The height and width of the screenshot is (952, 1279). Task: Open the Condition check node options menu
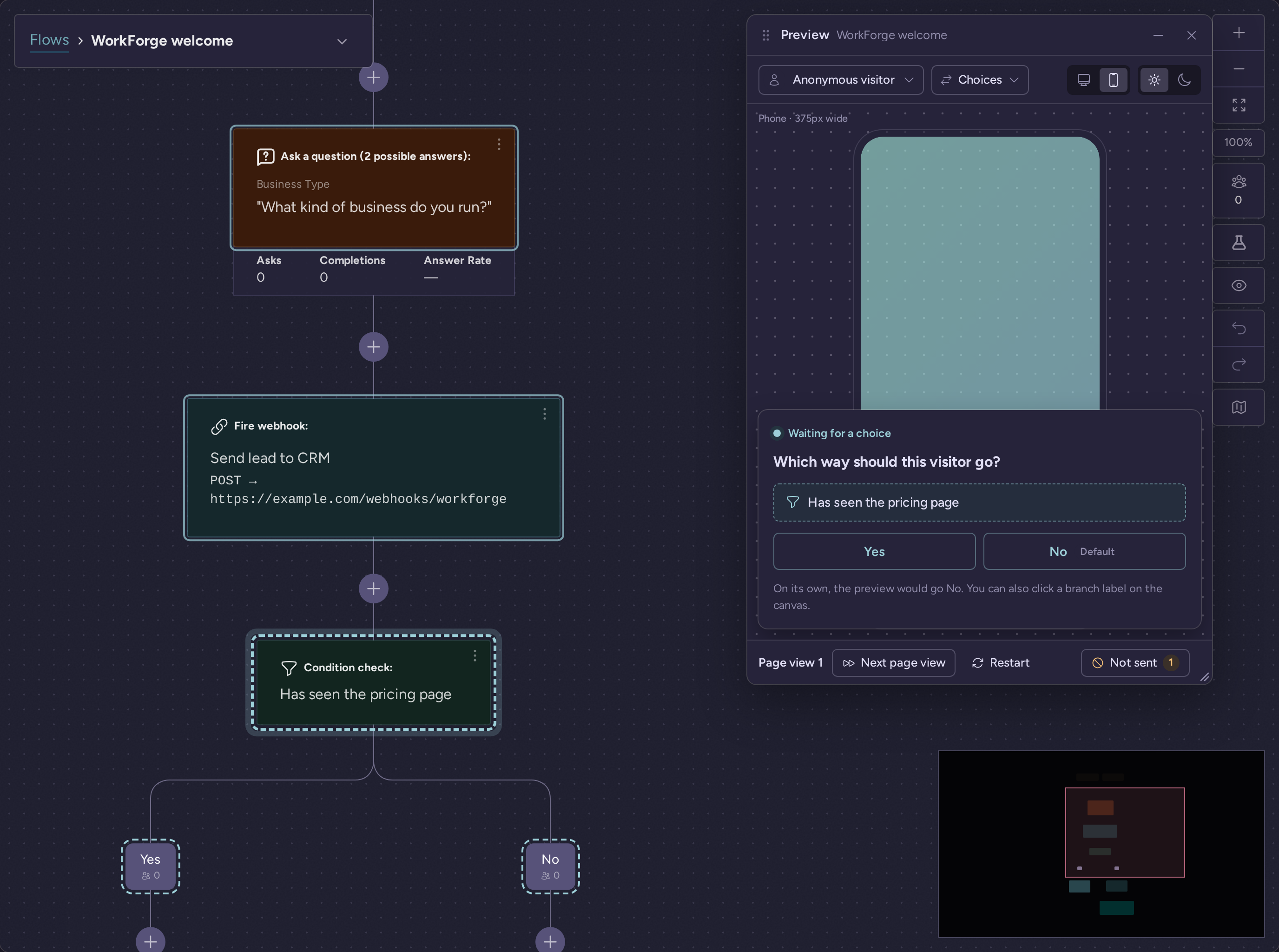click(x=475, y=655)
